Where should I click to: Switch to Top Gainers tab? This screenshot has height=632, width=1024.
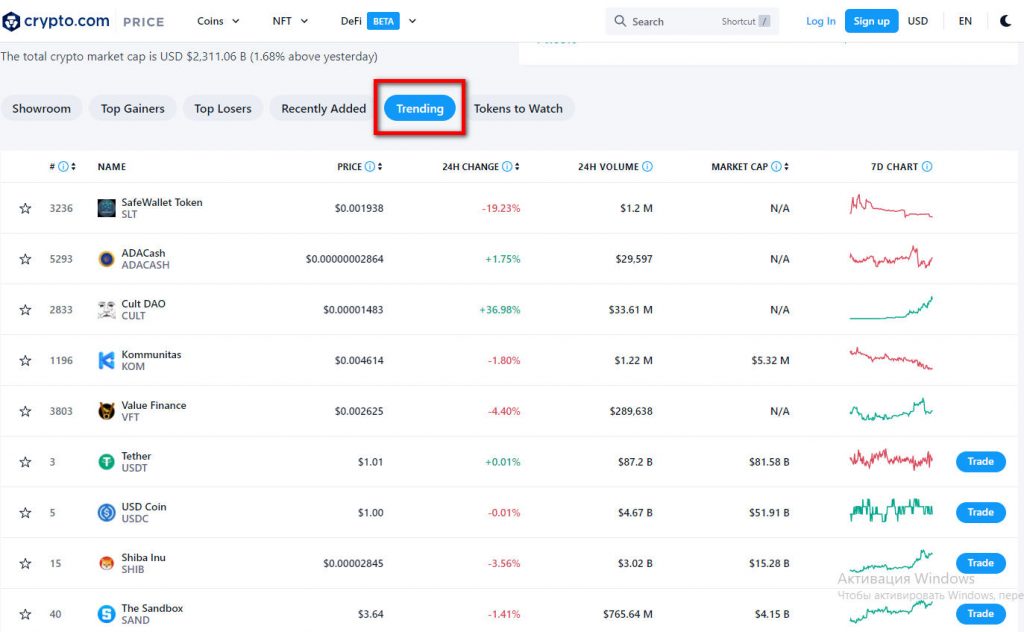tap(133, 108)
